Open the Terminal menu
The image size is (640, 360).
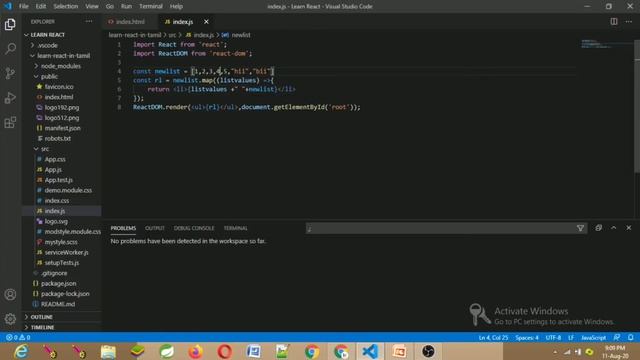click(151, 6)
